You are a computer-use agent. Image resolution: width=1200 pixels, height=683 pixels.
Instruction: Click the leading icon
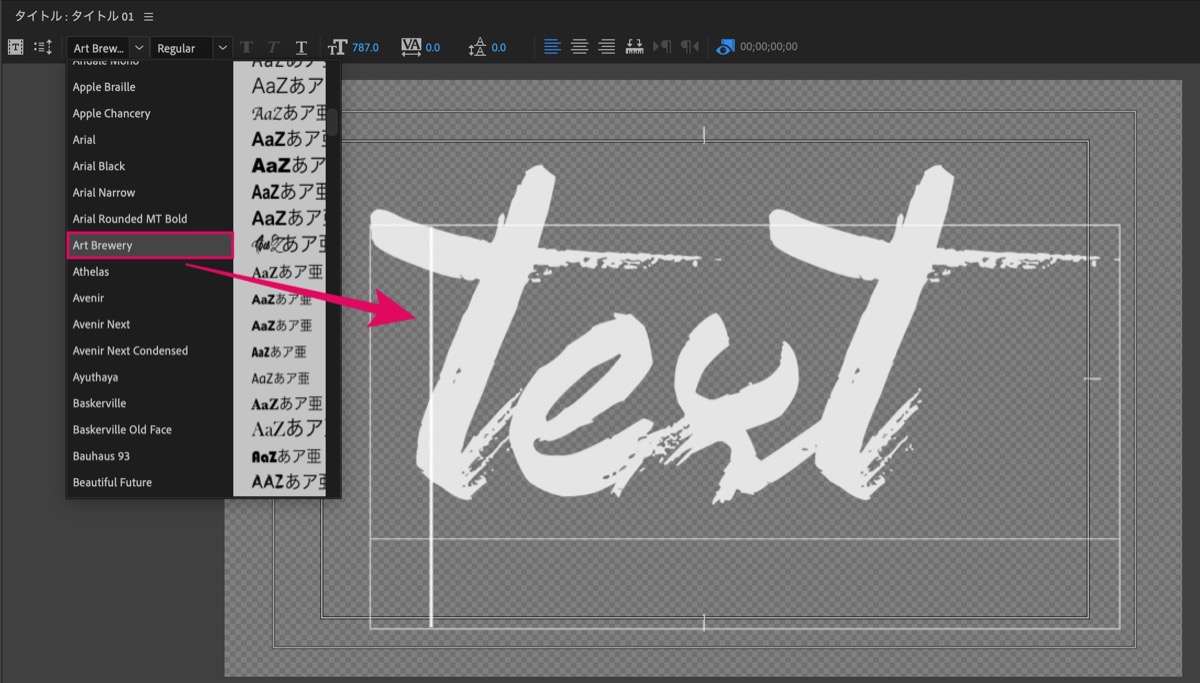478,47
